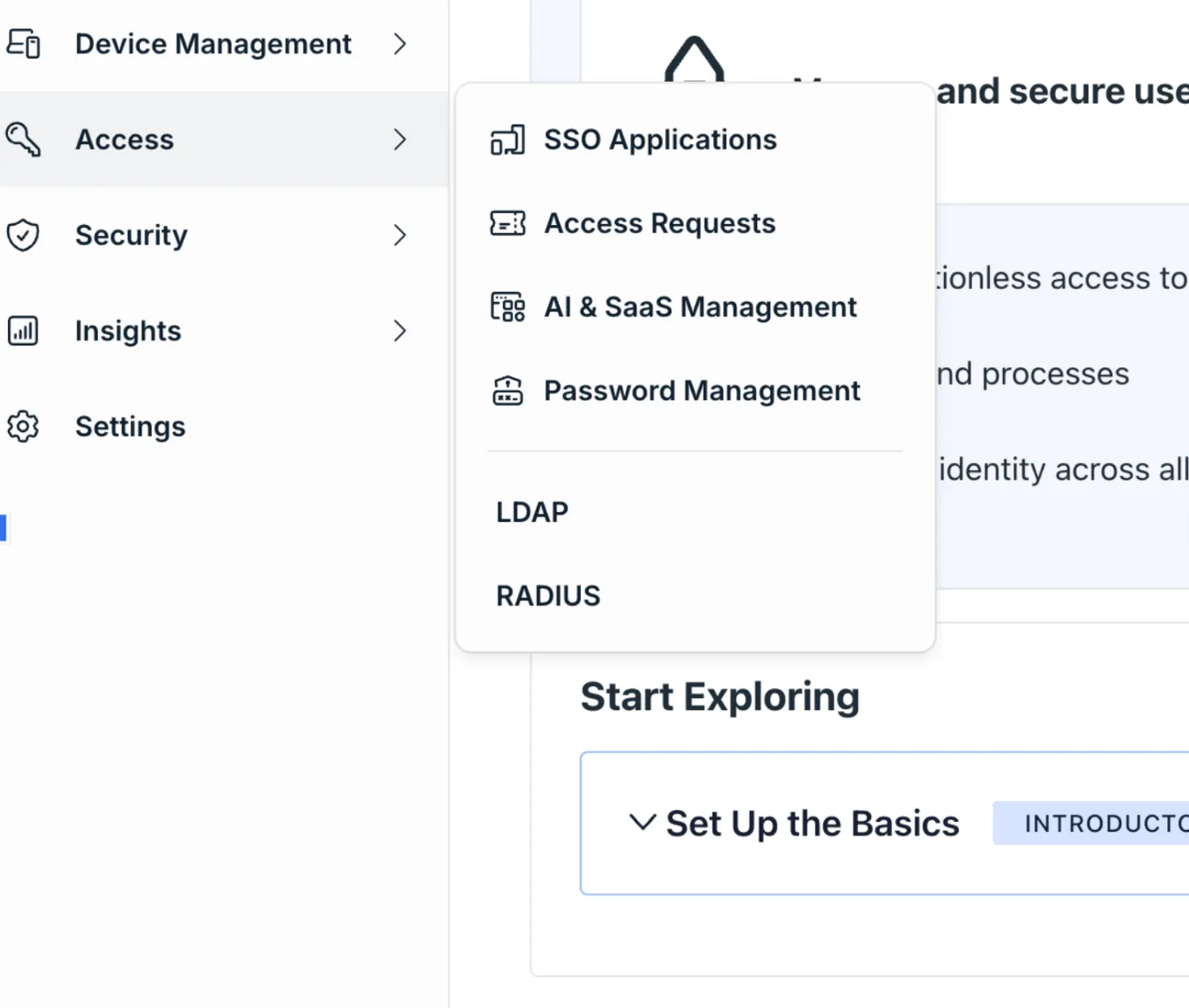Click the Access Requests ticket icon
1189x1008 pixels.
pyautogui.click(x=508, y=223)
